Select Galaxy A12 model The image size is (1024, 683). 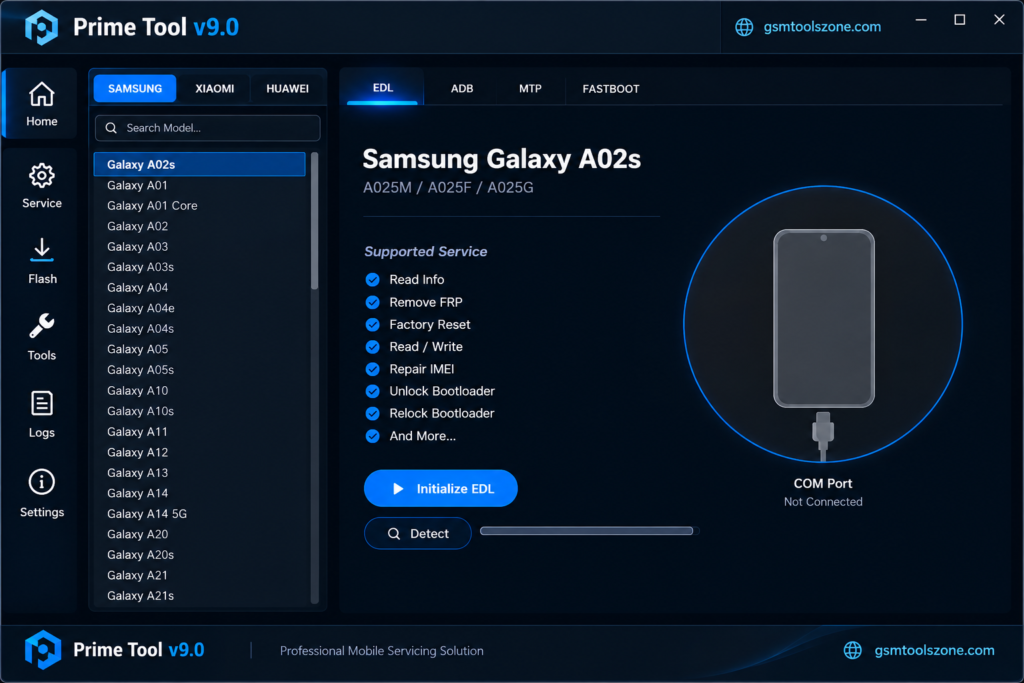point(199,453)
